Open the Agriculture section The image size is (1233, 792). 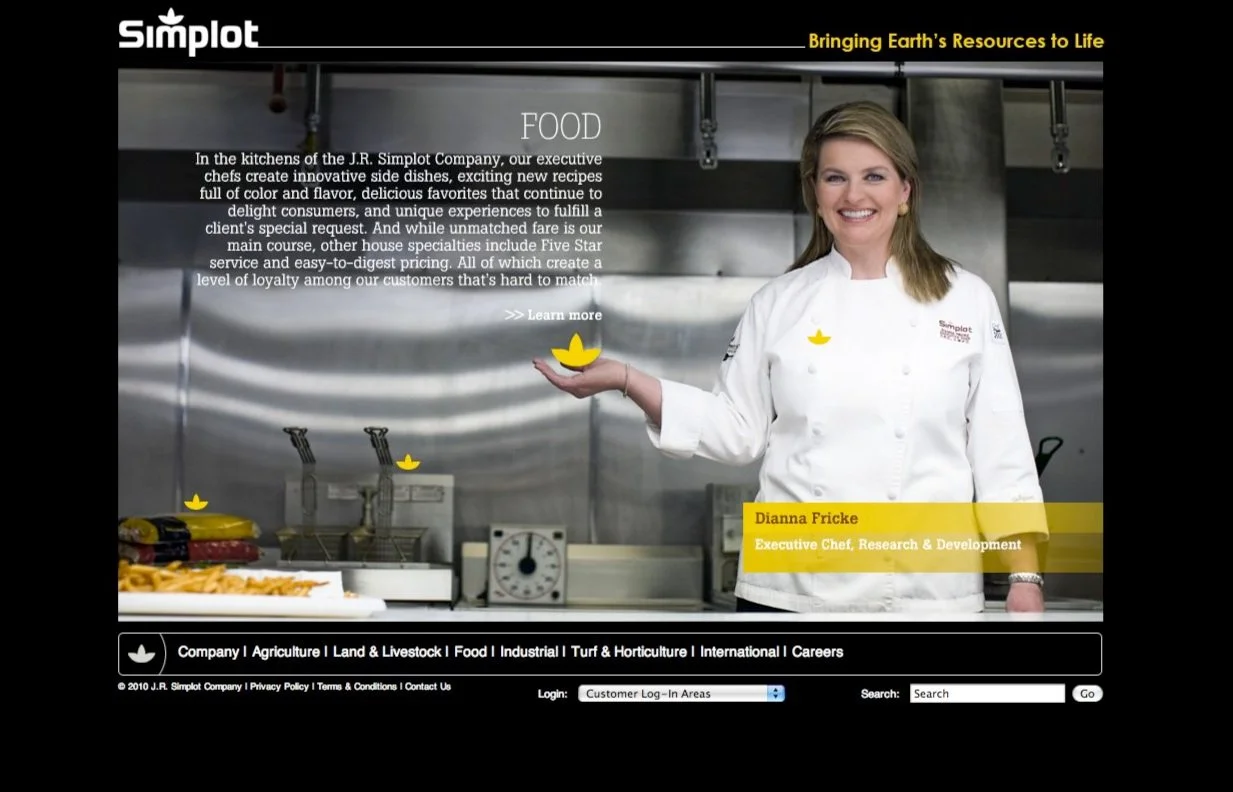pos(286,652)
